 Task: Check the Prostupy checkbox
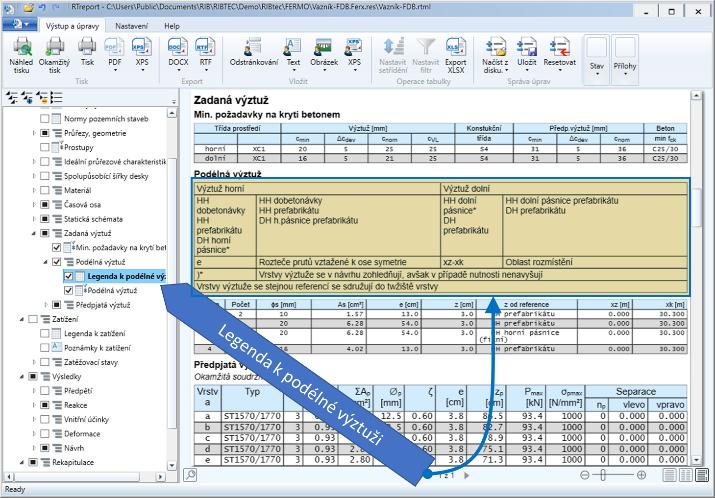(45, 147)
